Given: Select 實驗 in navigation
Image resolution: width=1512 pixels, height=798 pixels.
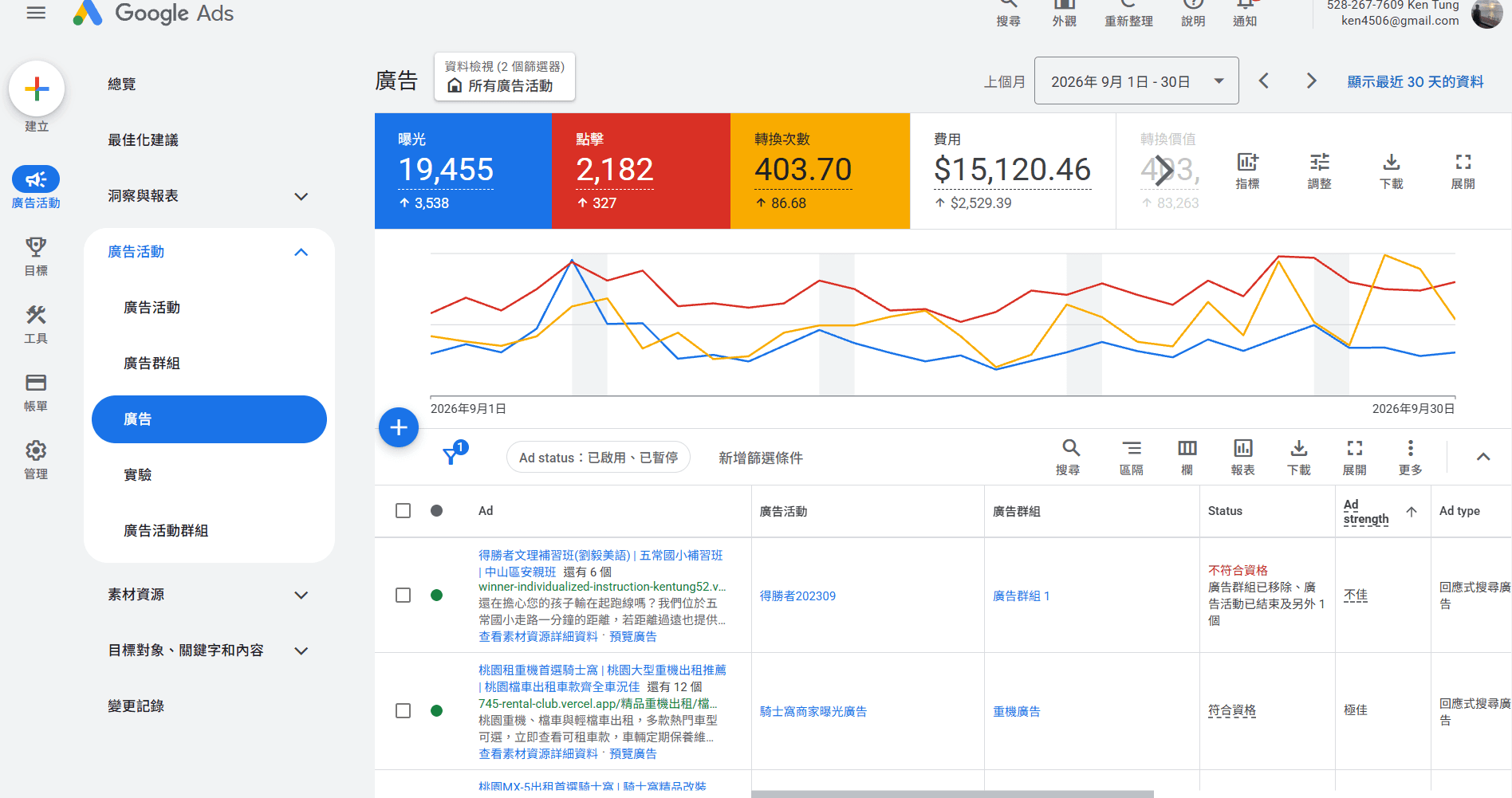Looking at the screenshot, I should (138, 475).
